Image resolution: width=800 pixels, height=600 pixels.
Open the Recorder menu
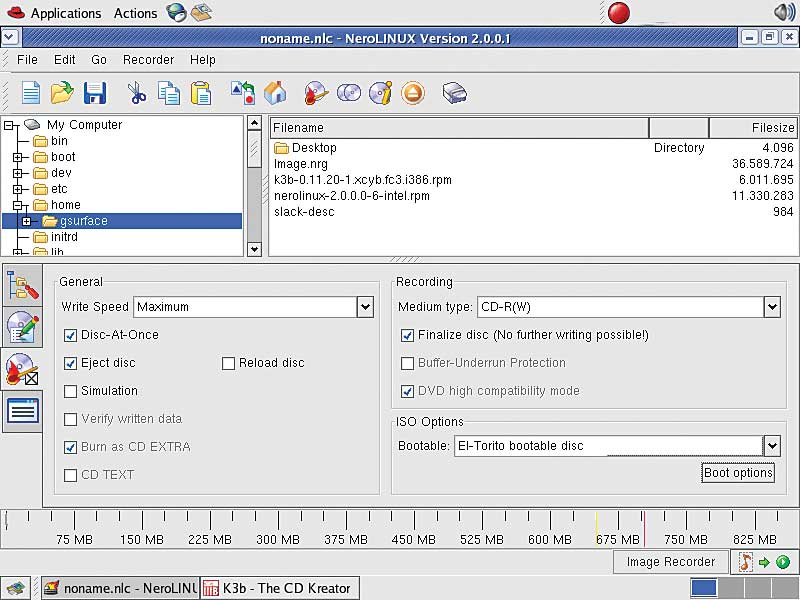[x=148, y=60]
